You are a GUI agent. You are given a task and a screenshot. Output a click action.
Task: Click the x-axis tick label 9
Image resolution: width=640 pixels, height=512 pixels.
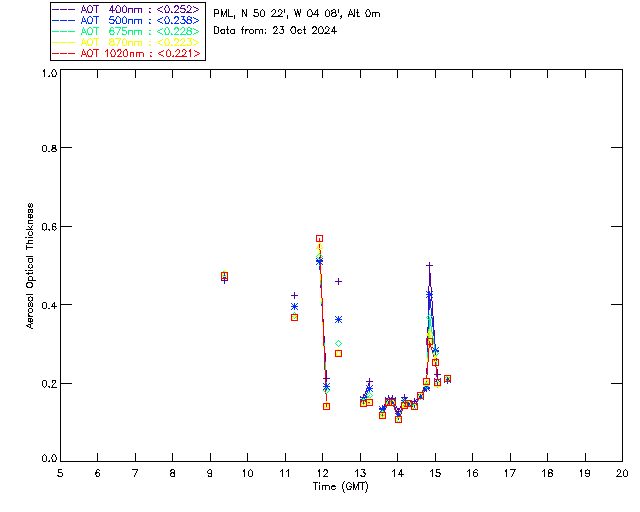pos(210,473)
